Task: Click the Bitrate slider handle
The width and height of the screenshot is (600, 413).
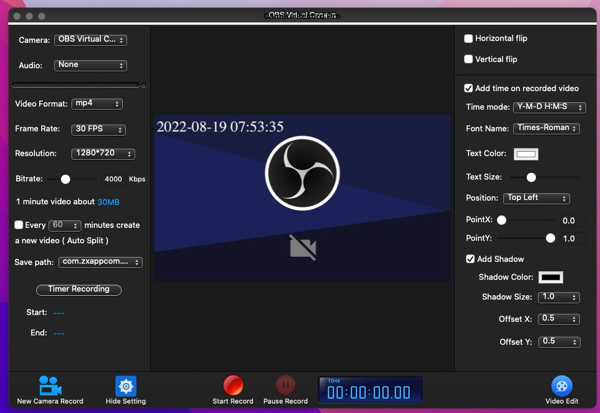Action: (x=65, y=179)
